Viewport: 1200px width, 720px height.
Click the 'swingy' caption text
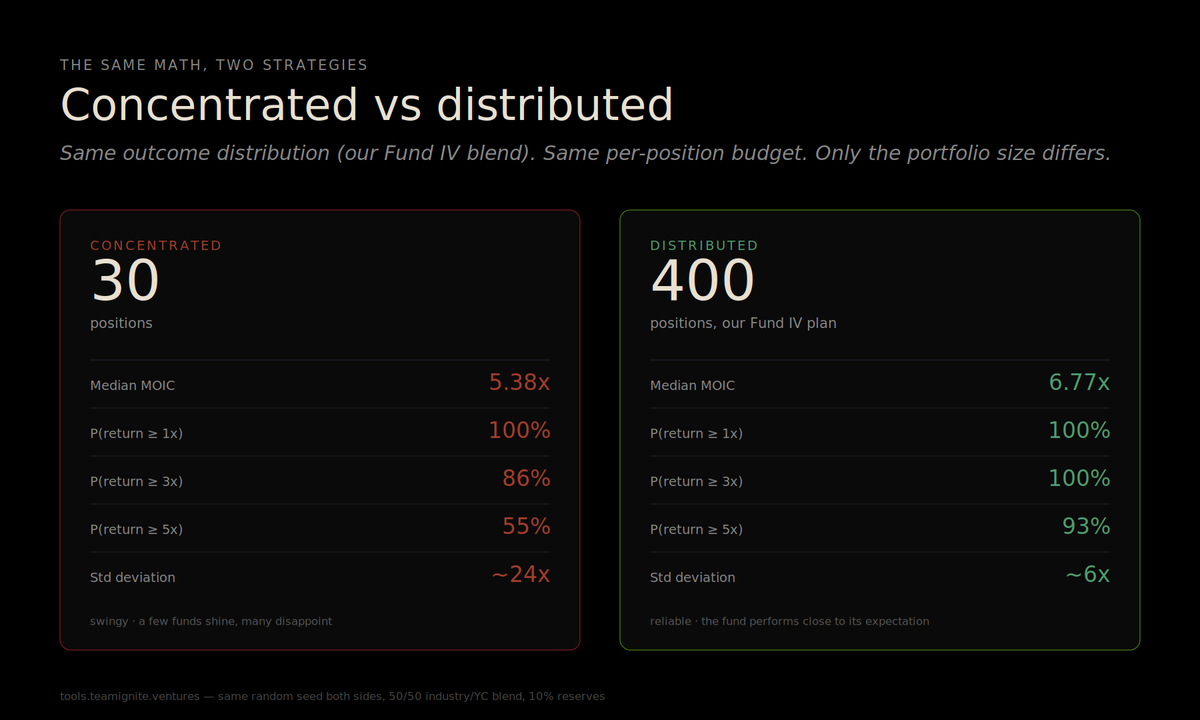coord(211,621)
